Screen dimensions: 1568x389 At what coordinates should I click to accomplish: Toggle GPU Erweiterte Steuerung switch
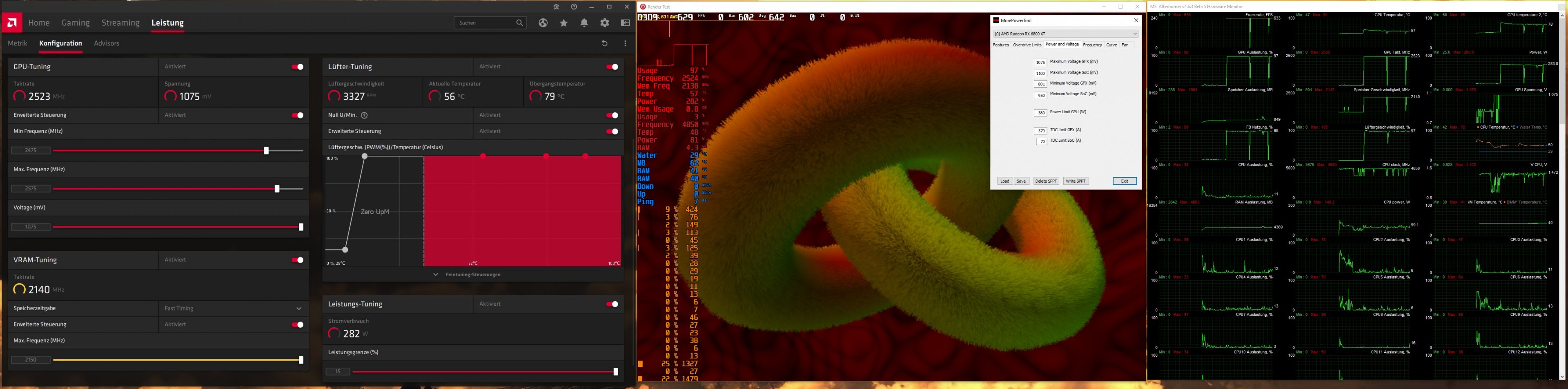[298, 115]
